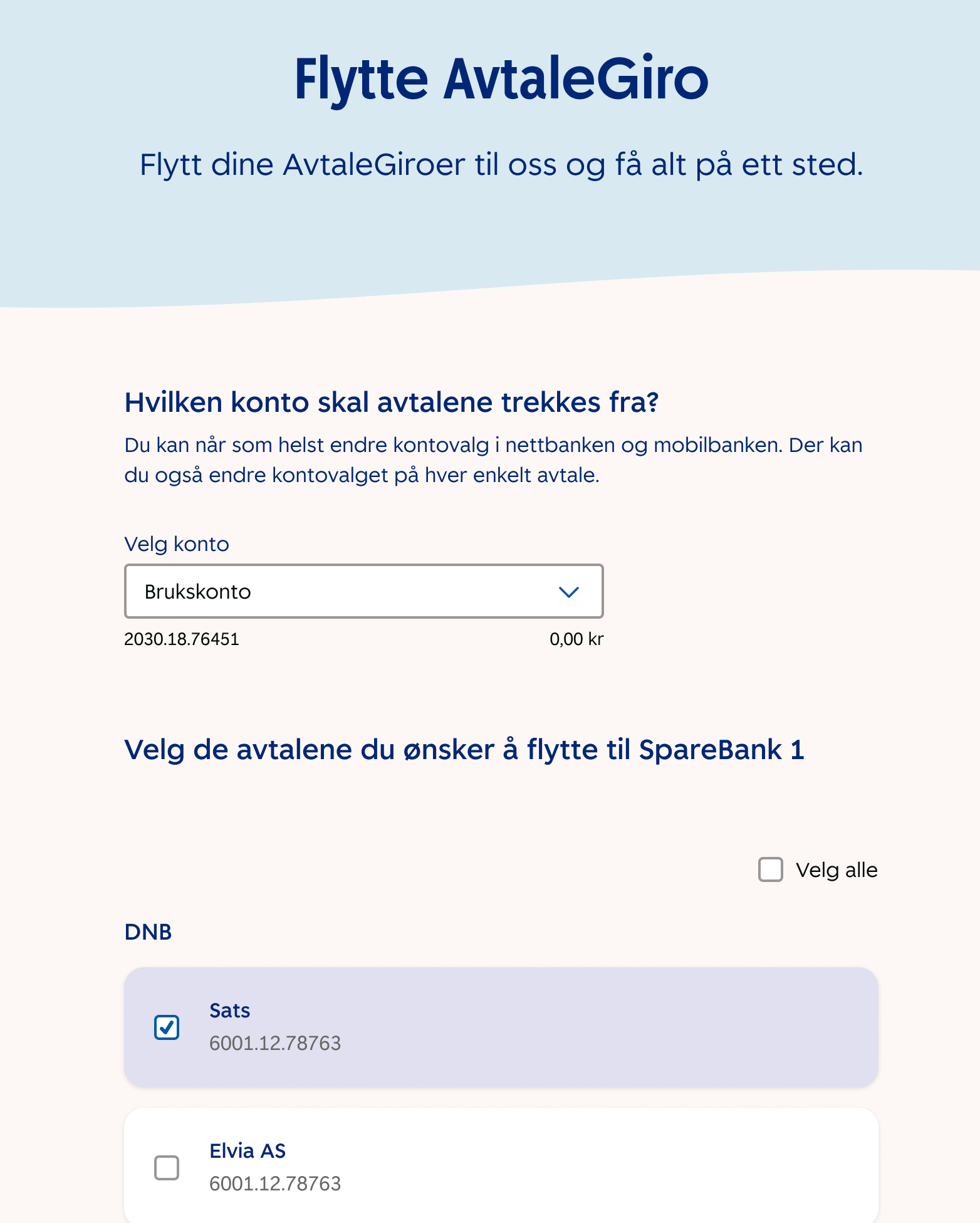Uncheck the Sats agreement checkbox
This screenshot has height=1223, width=980.
[x=167, y=1027]
